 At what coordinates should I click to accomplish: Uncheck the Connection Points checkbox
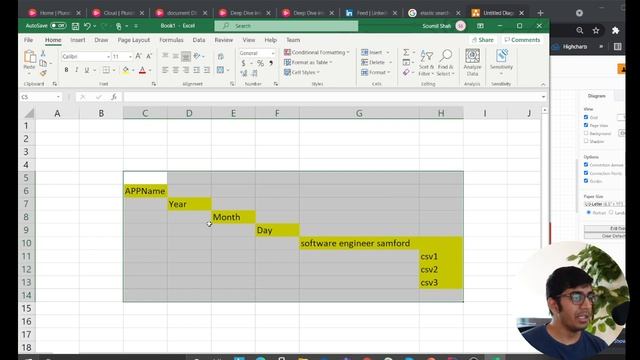pos(586,173)
